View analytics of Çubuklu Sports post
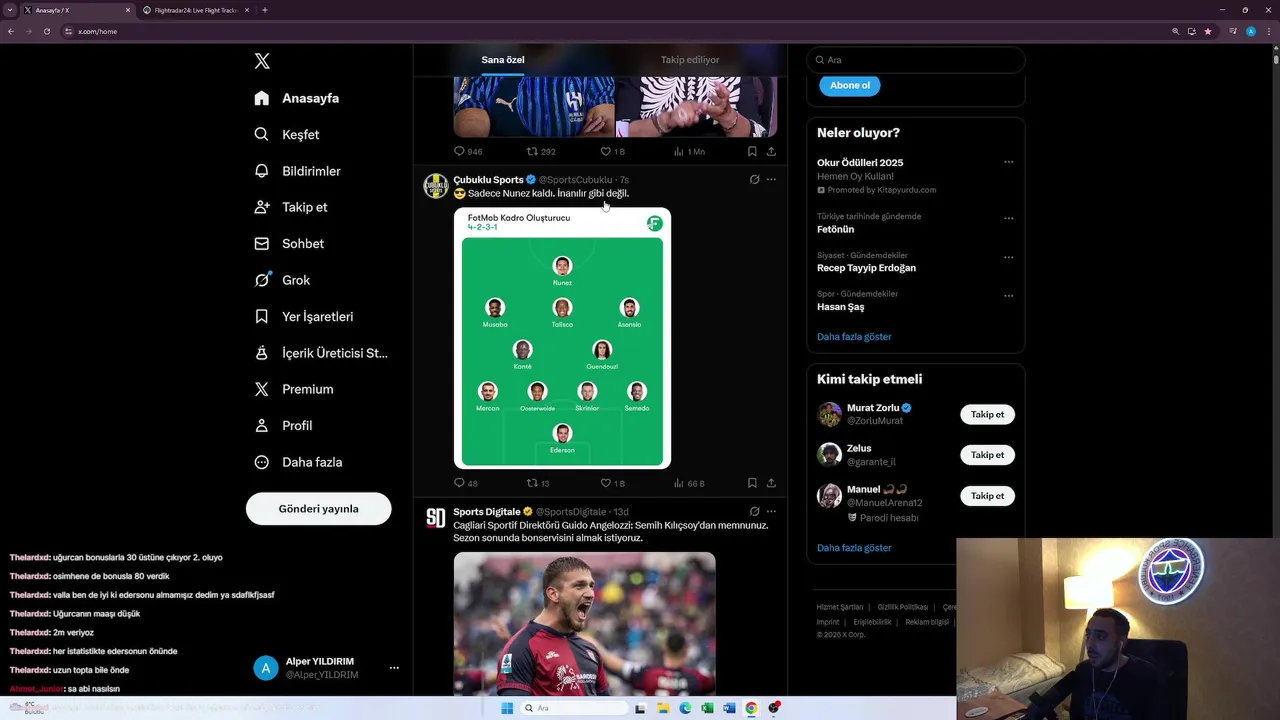Viewport: 1280px width, 720px height. click(x=678, y=483)
